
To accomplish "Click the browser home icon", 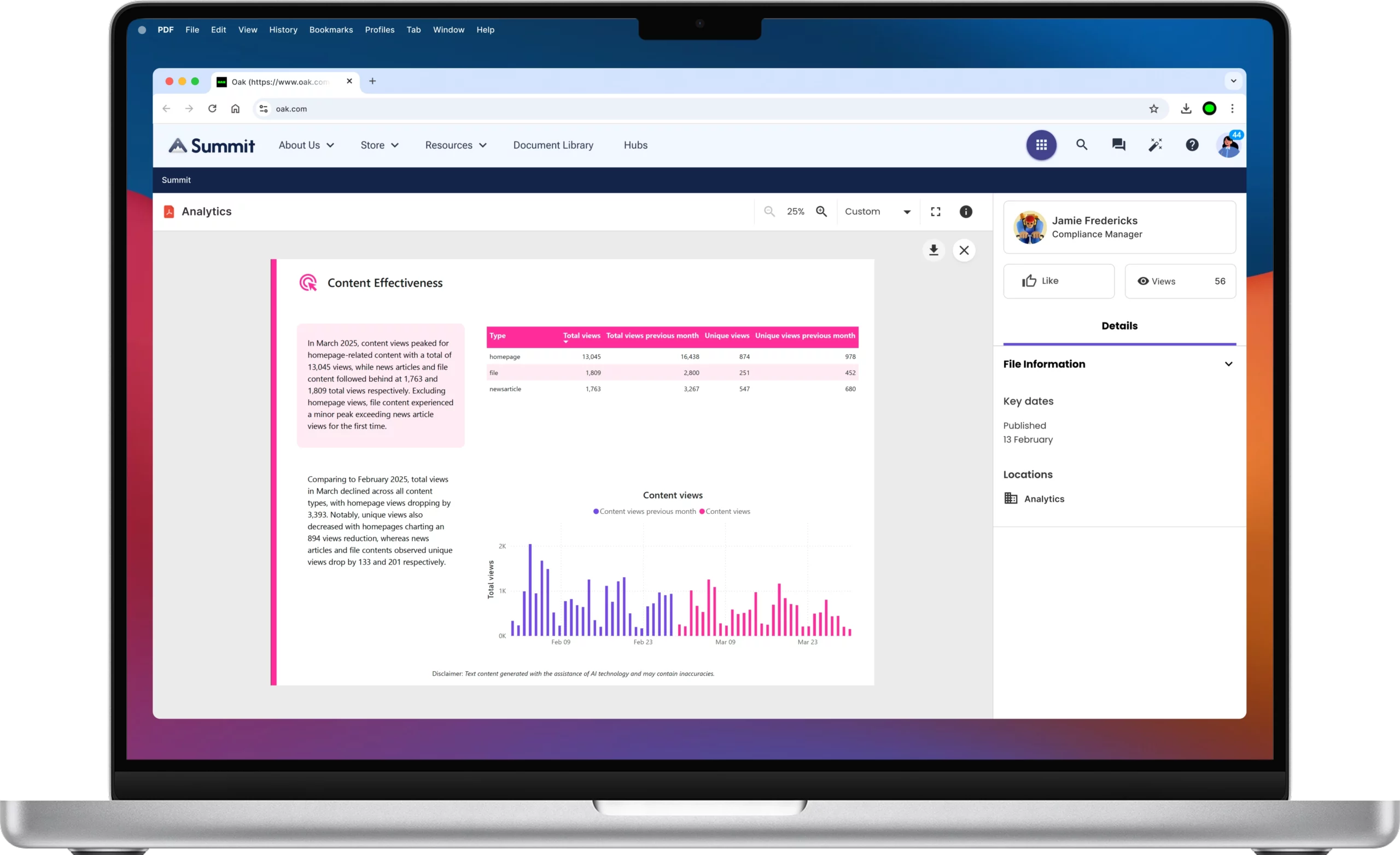I will 235,108.
